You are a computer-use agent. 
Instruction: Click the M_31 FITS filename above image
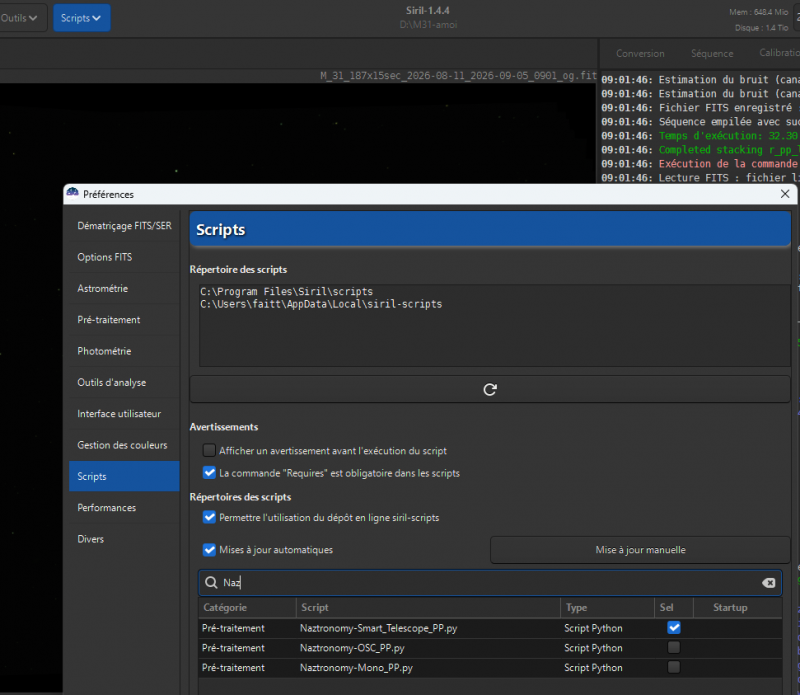click(x=458, y=76)
